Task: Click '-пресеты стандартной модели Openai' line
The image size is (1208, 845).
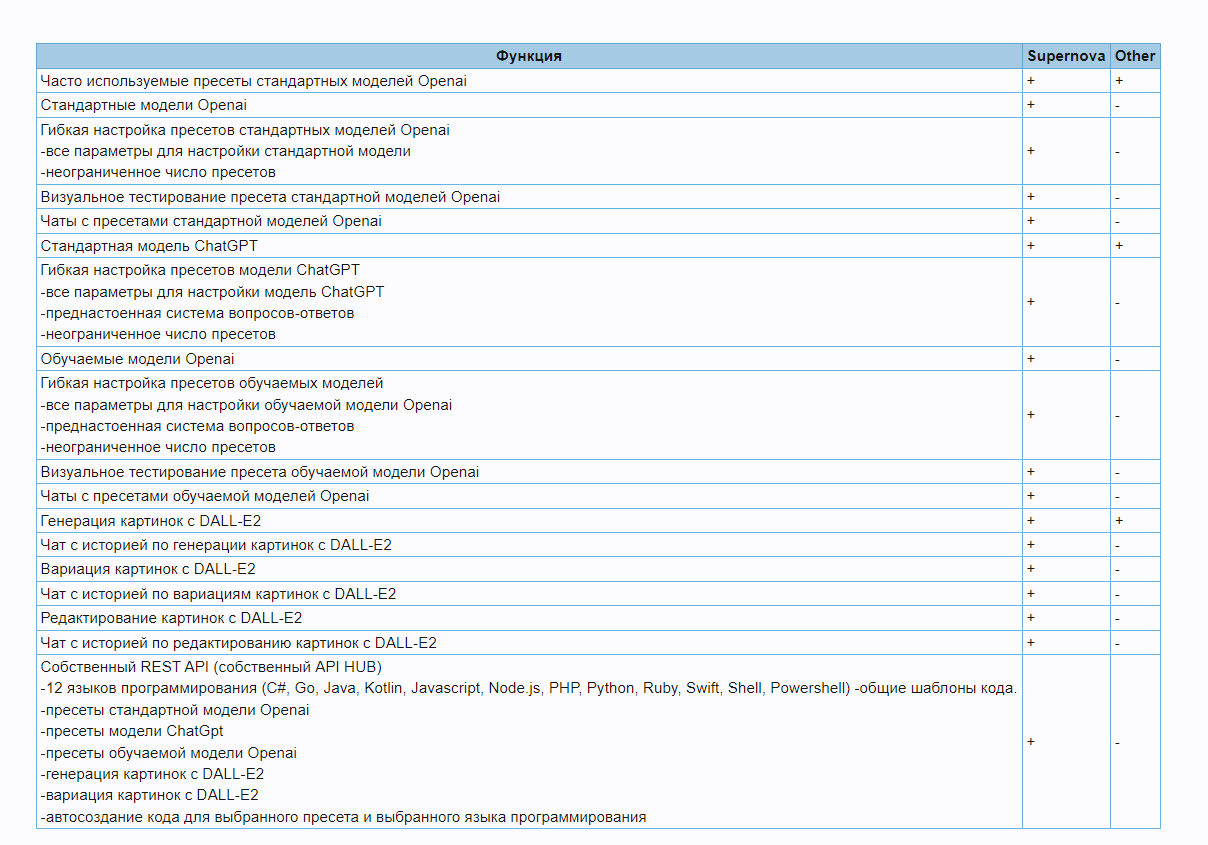Action: (x=175, y=710)
